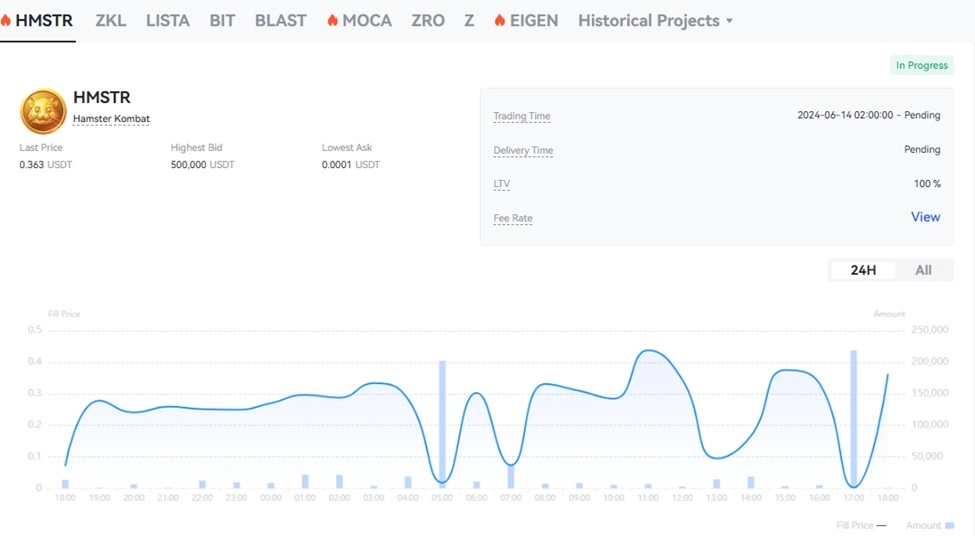This screenshot has height=536, width=975.
Task: Select the BIT tab
Action: click(x=222, y=21)
